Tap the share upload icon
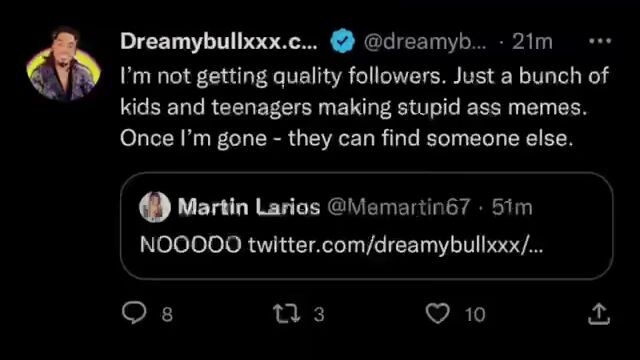Screen dimensions: 640x360 click(599, 313)
